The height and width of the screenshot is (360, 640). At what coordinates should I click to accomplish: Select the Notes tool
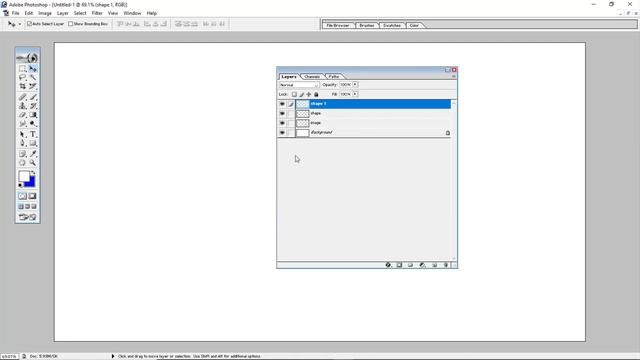coord(22,154)
